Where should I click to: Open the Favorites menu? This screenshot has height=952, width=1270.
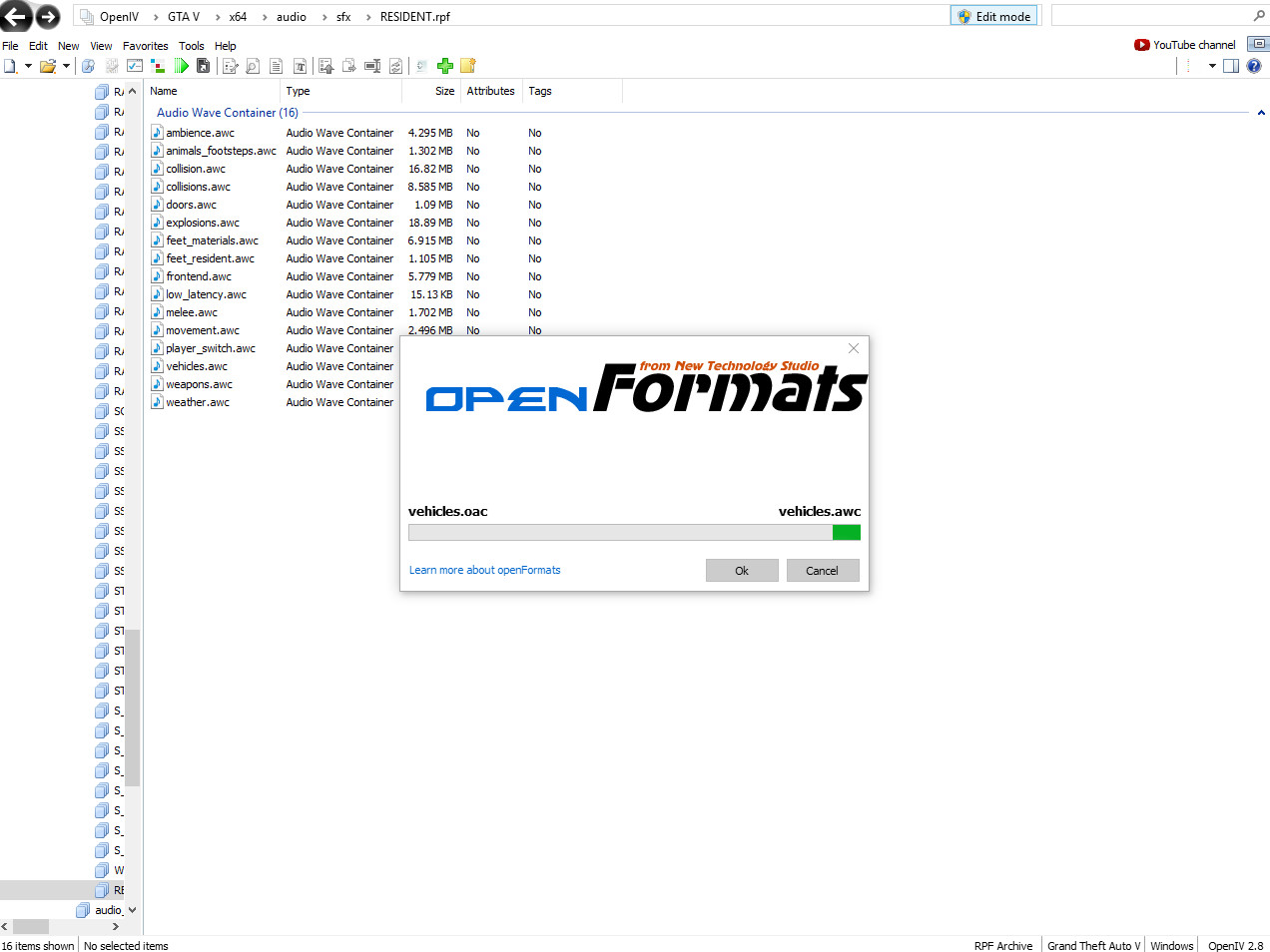(x=145, y=46)
